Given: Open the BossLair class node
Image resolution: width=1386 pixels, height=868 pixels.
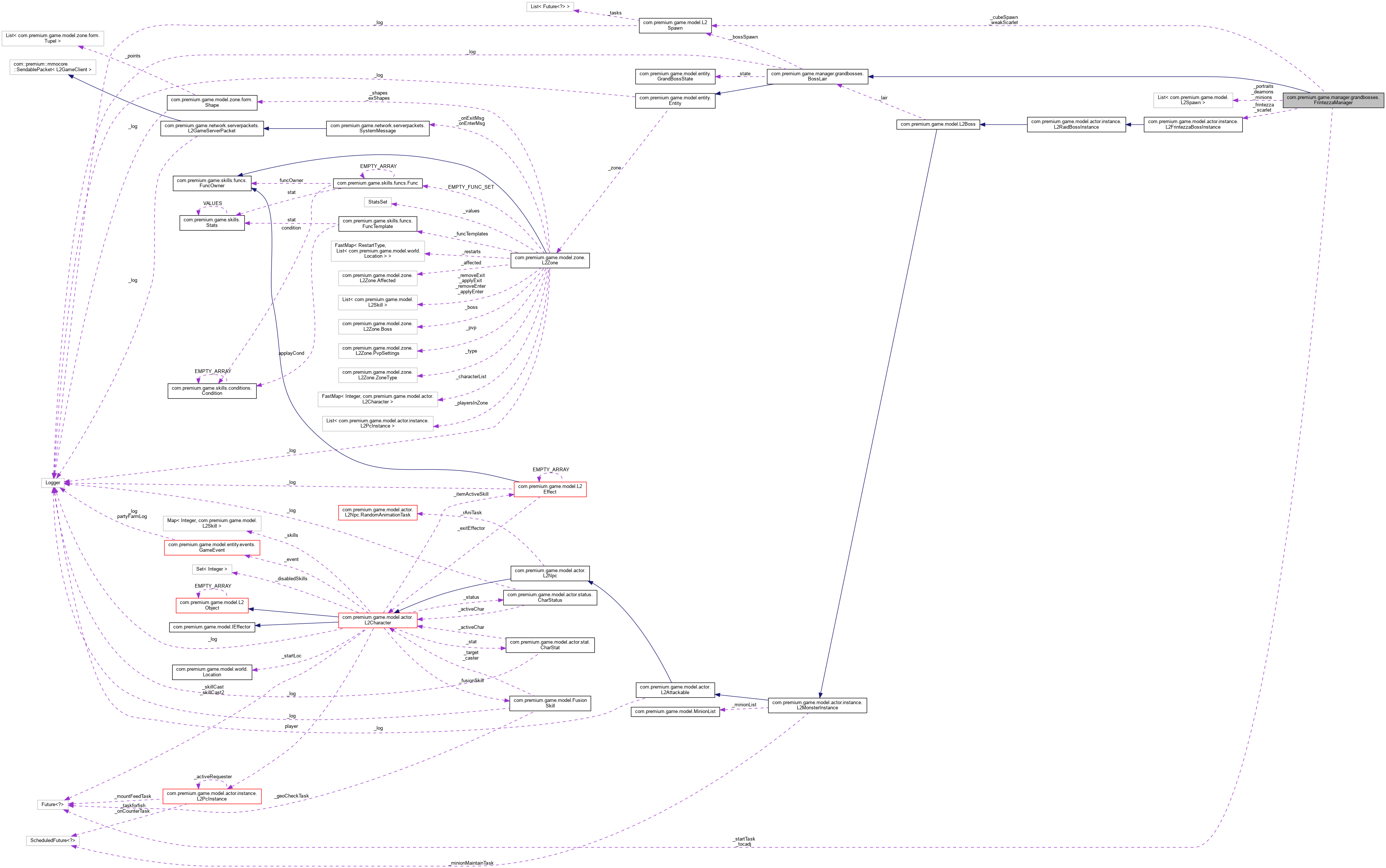Looking at the screenshot, I should (817, 76).
